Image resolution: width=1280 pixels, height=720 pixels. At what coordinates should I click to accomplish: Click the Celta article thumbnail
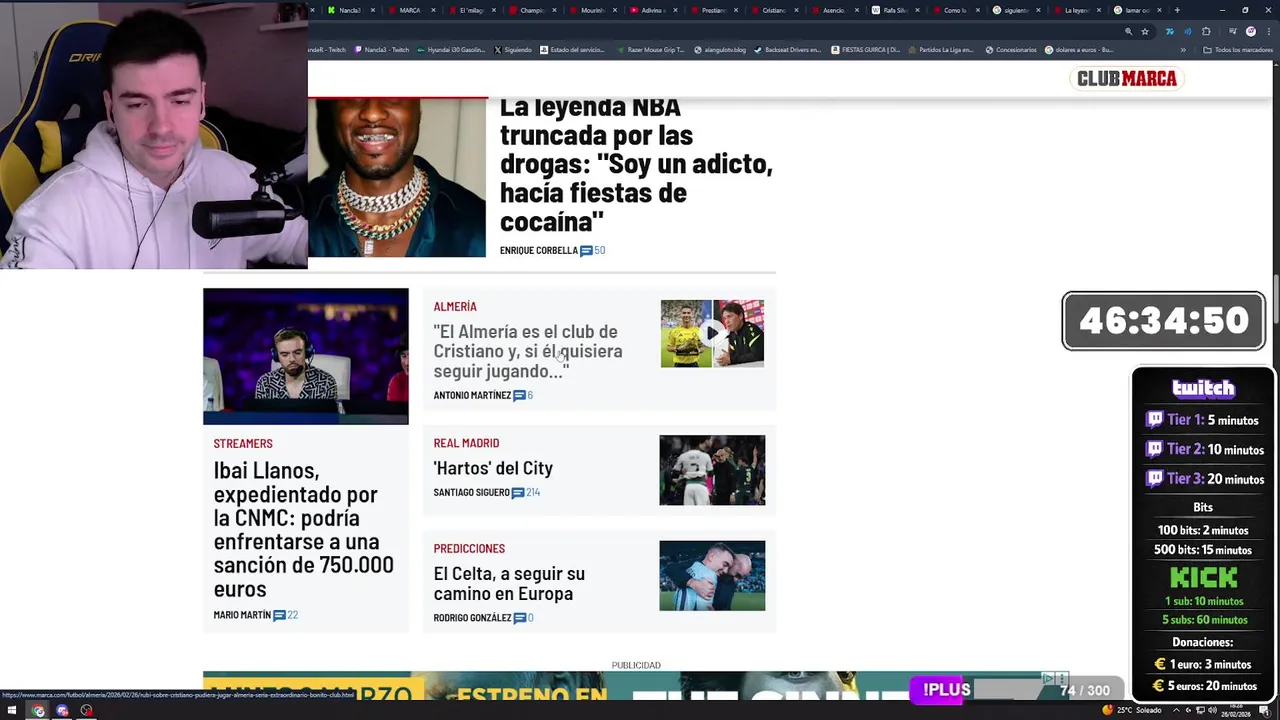pos(712,576)
